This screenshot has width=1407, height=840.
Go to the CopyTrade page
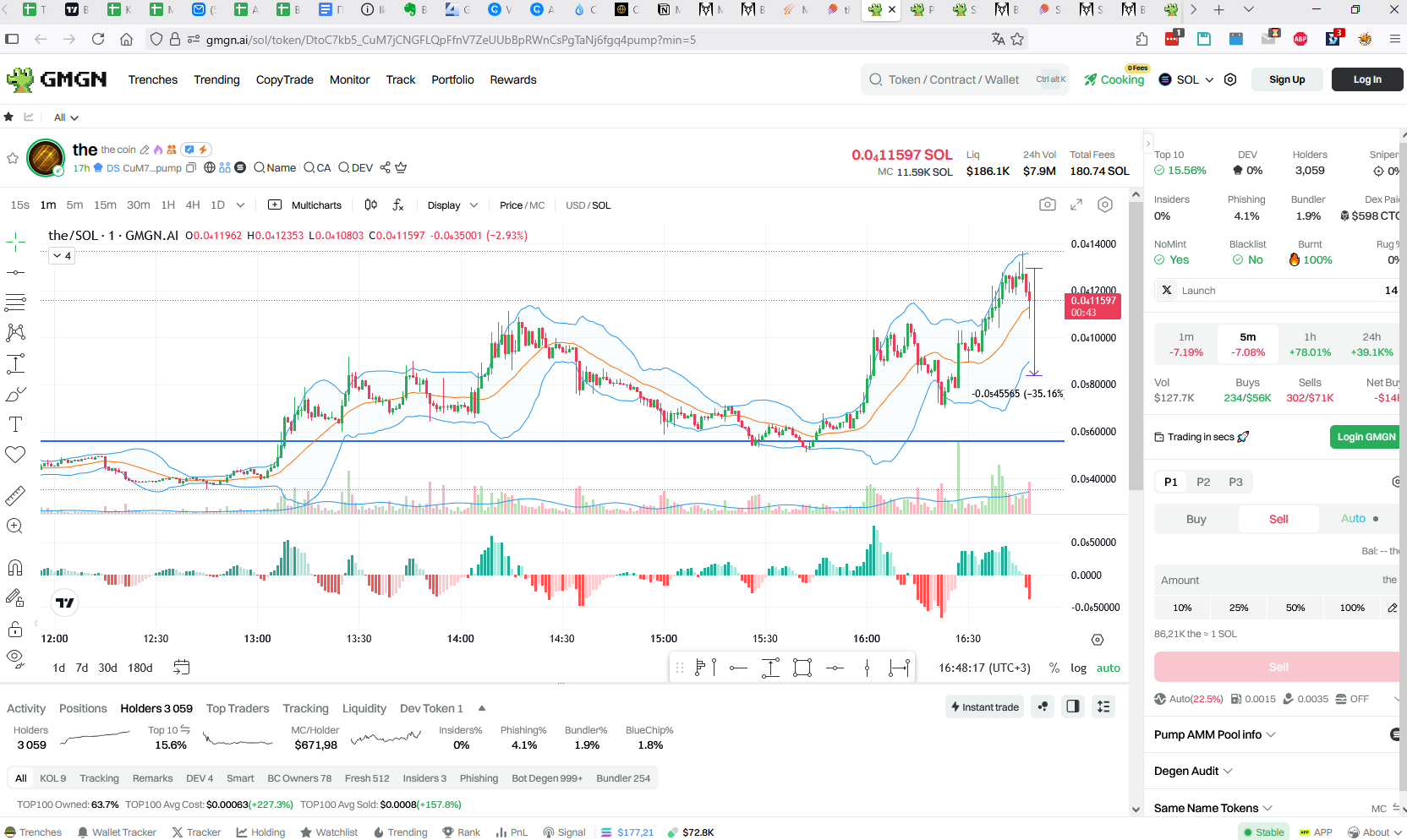285,79
